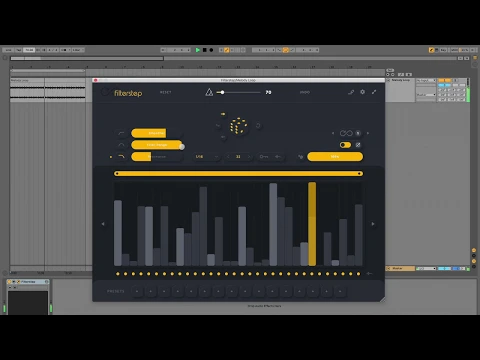Image resolution: width=480 pixels, height=360 pixels.
Task: Click the Filter Range slider handle
Action: pos(182,146)
